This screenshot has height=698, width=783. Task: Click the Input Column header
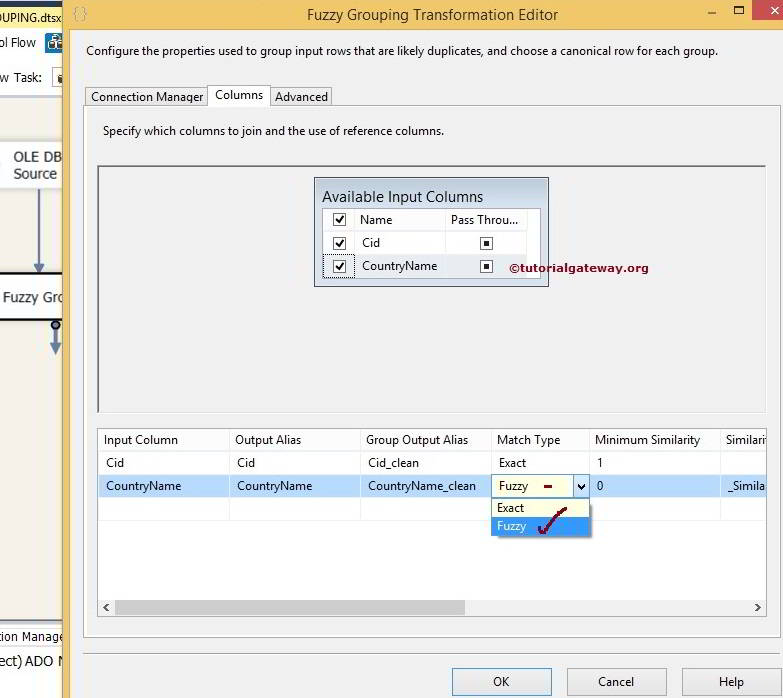164,440
